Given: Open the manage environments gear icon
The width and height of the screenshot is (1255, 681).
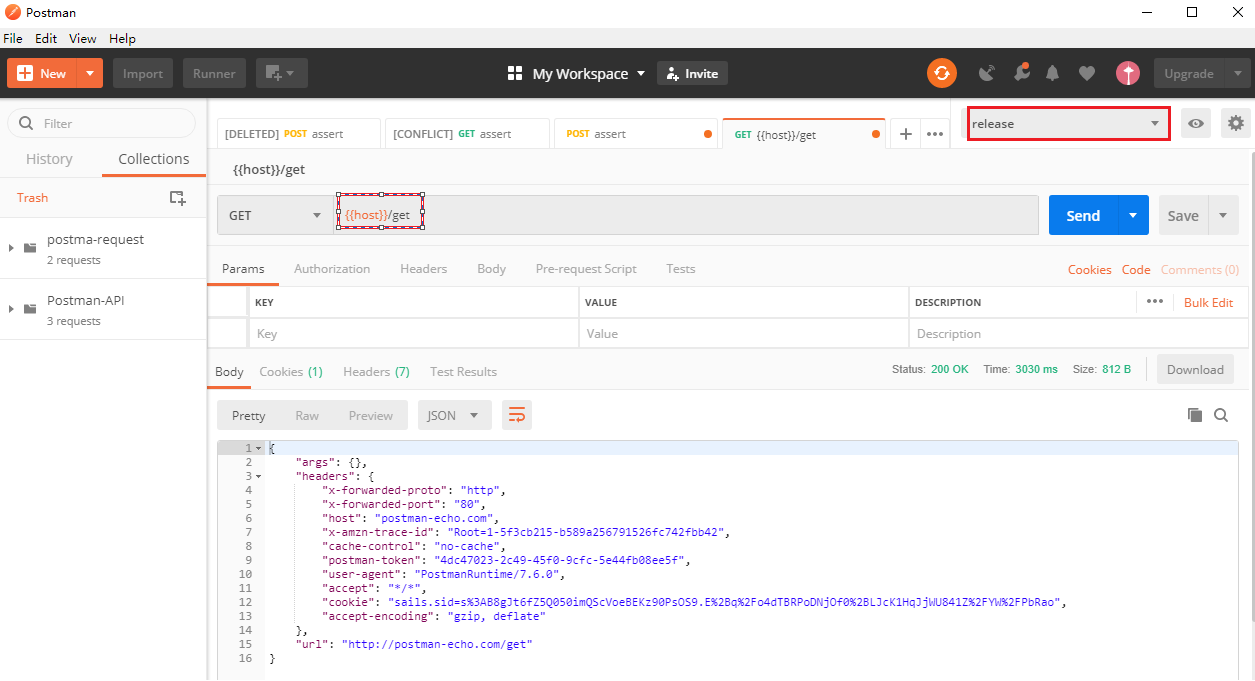Looking at the screenshot, I should pos(1236,123).
